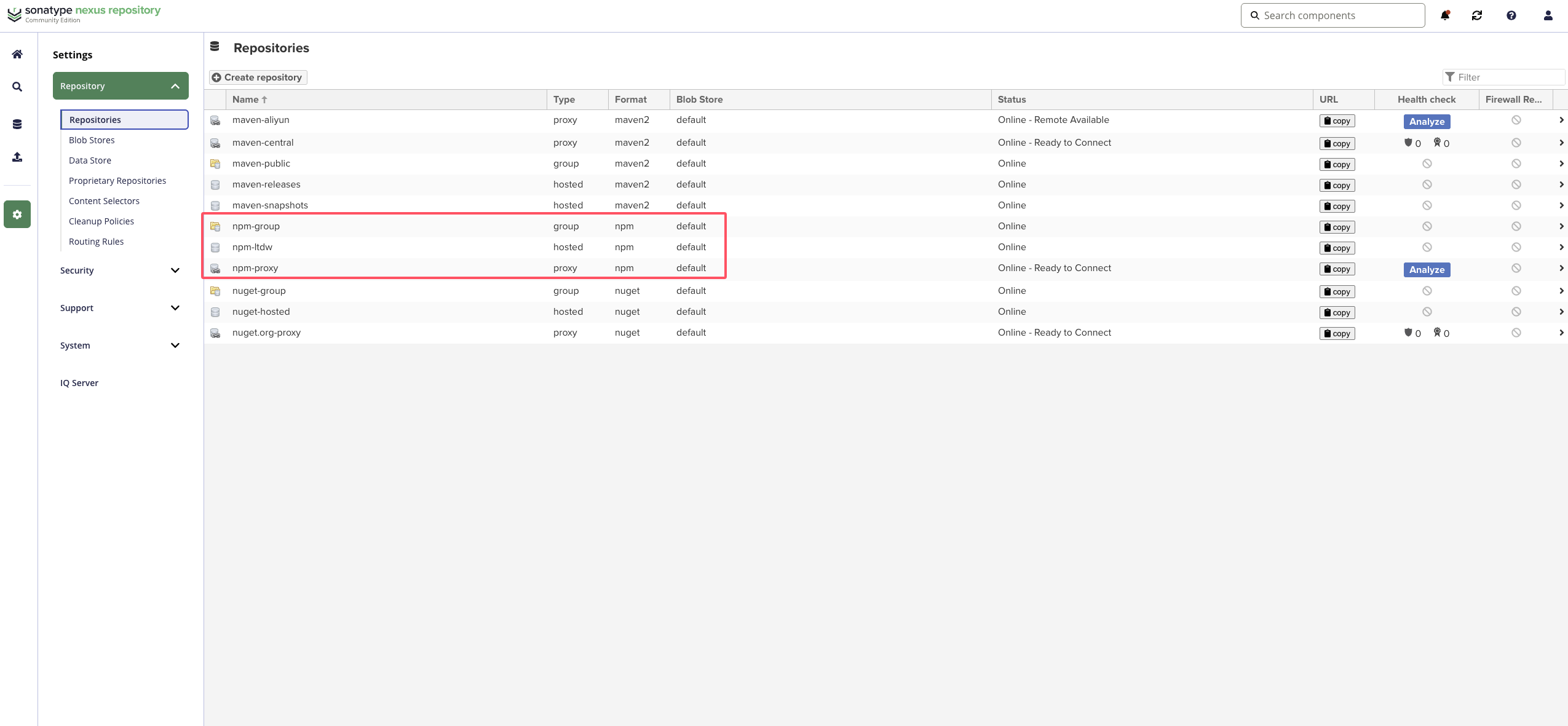Image resolution: width=1568 pixels, height=726 pixels.
Task: Open the Upload icon in sidebar
Action: 17,157
